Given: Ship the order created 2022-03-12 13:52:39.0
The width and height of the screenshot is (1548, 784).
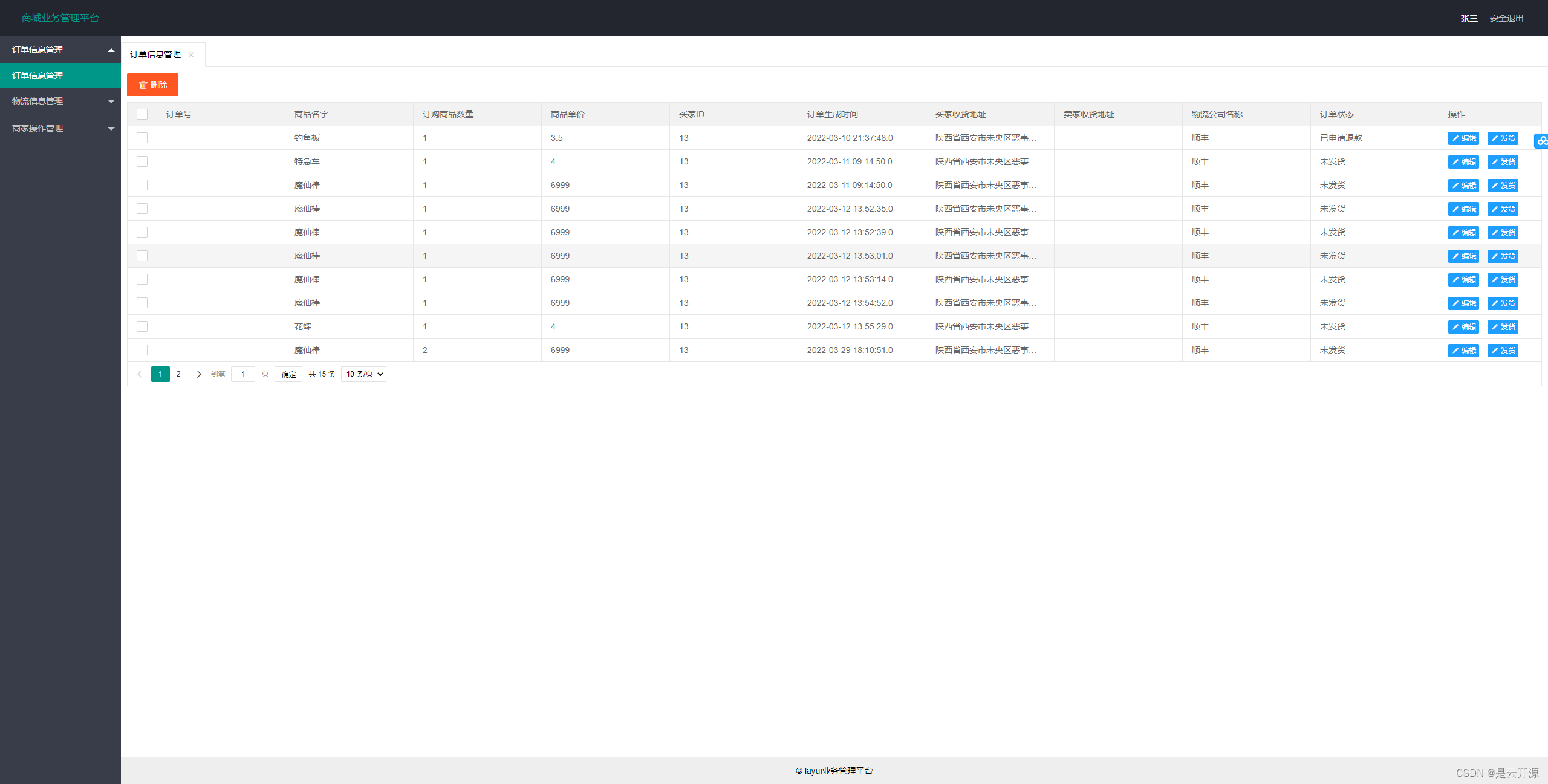Looking at the screenshot, I should tap(1503, 233).
